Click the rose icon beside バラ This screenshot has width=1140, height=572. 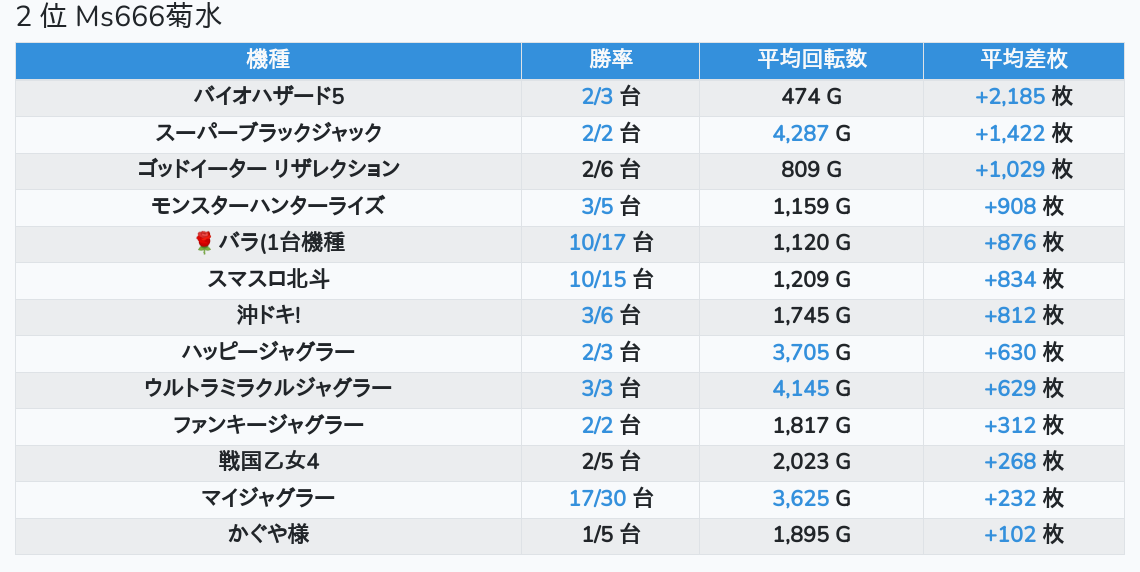click(x=204, y=242)
